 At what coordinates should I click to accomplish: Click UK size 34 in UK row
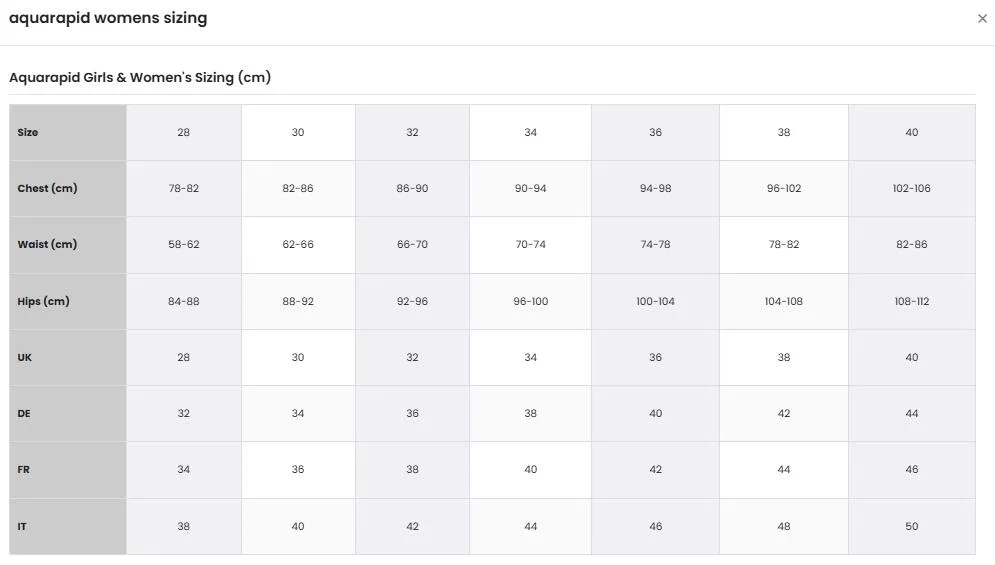530,357
